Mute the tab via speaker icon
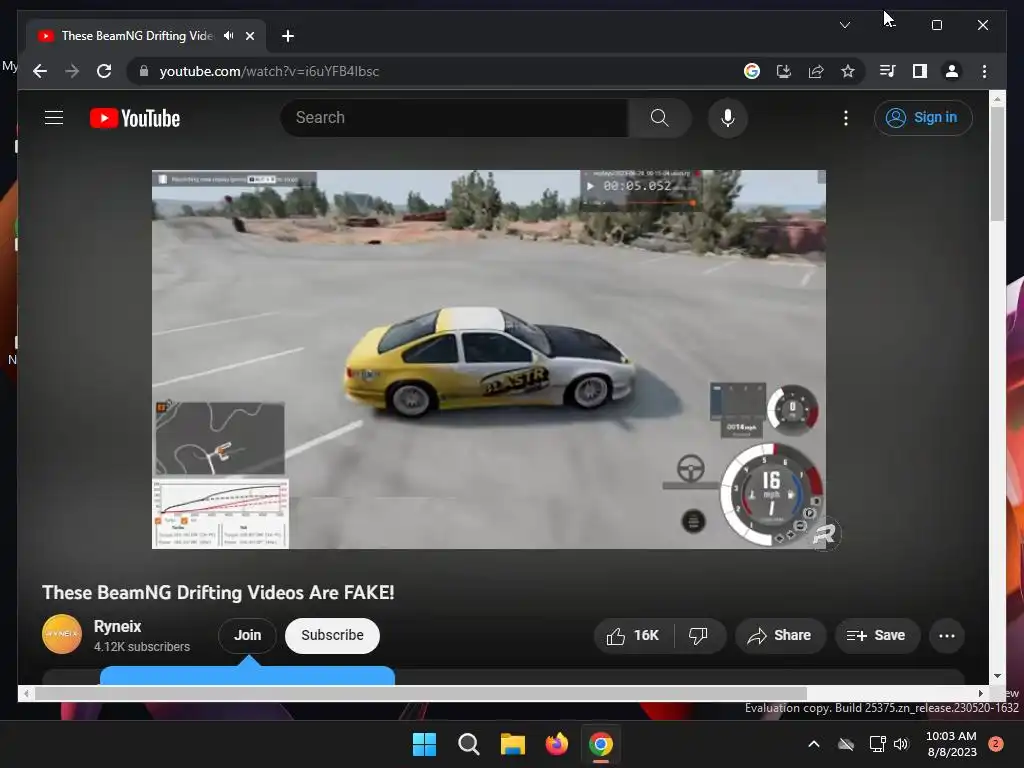Image resolution: width=1024 pixels, height=768 pixels. (228, 36)
